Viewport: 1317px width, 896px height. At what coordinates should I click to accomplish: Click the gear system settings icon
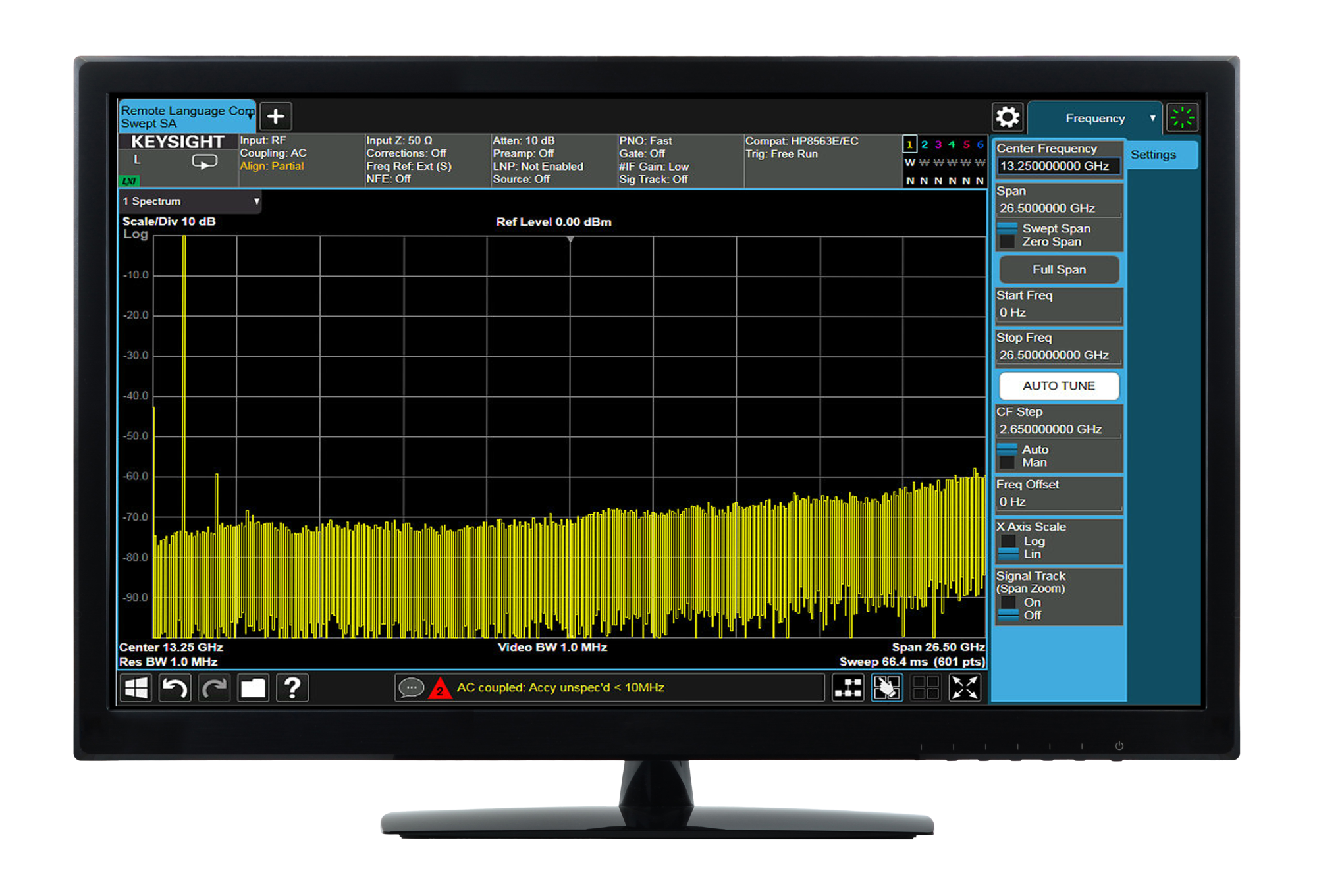(1007, 118)
